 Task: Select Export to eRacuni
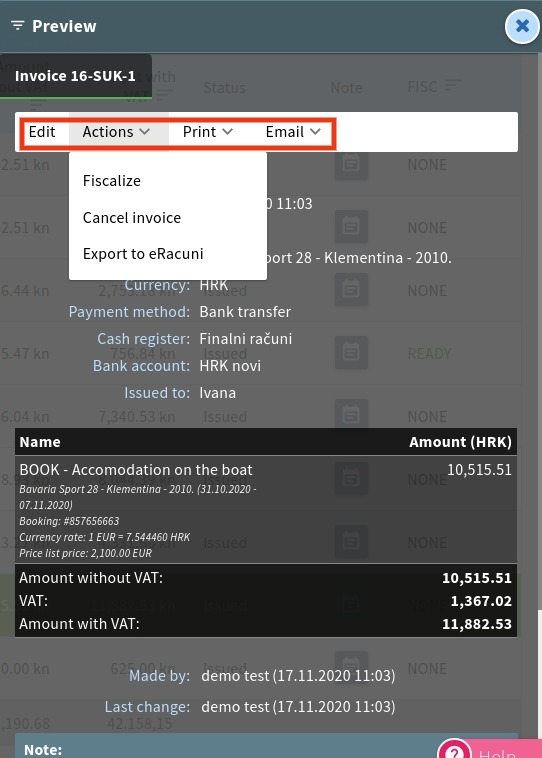pyautogui.click(x=143, y=254)
